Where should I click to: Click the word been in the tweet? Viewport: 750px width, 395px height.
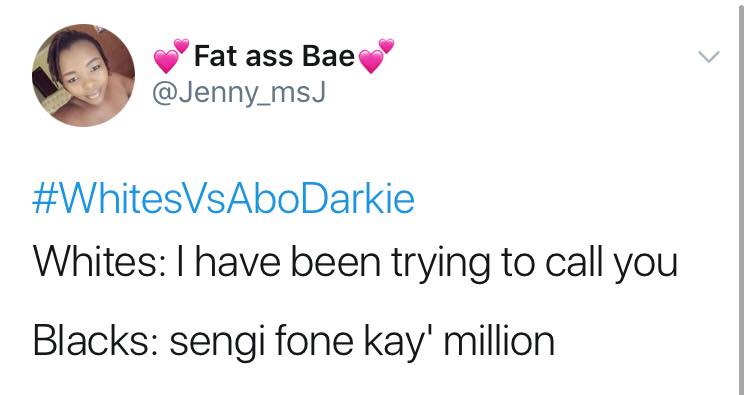336,263
